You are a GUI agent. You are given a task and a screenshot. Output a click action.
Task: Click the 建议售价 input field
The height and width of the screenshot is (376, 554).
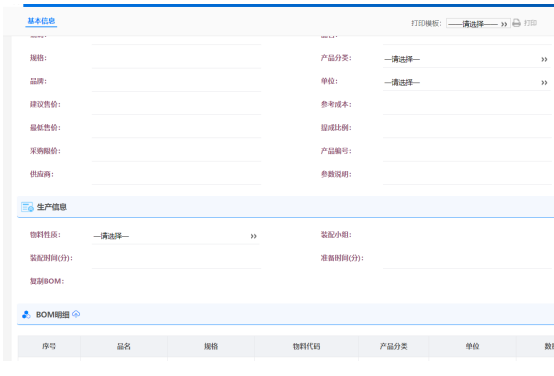pyautogui.click(x=176, y=106)
